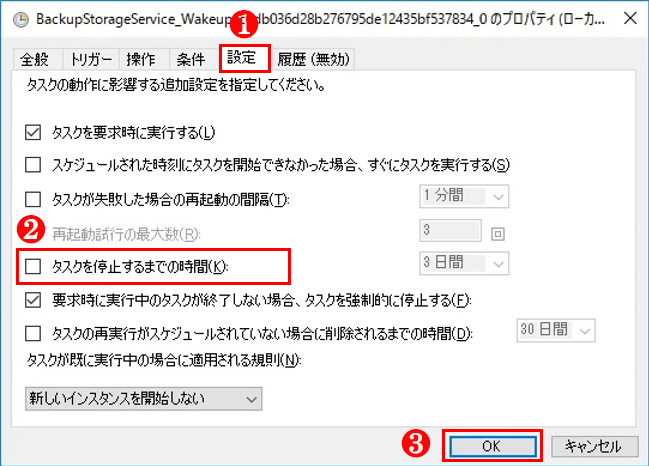The height and width of the screenshot is (466, 649).
Task: Expand the 3 日間 stop duration dropdown
Action: [x=464, y=263]
